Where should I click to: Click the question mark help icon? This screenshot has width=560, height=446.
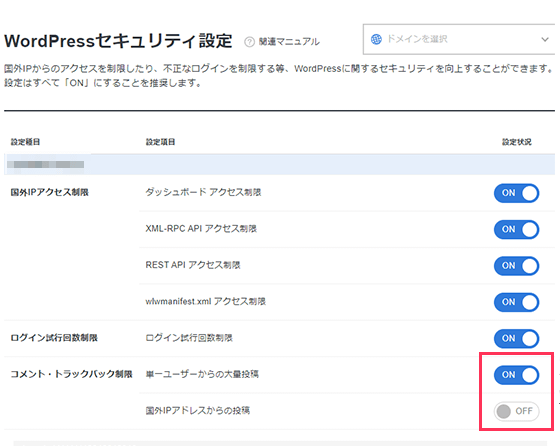point(249,42)
